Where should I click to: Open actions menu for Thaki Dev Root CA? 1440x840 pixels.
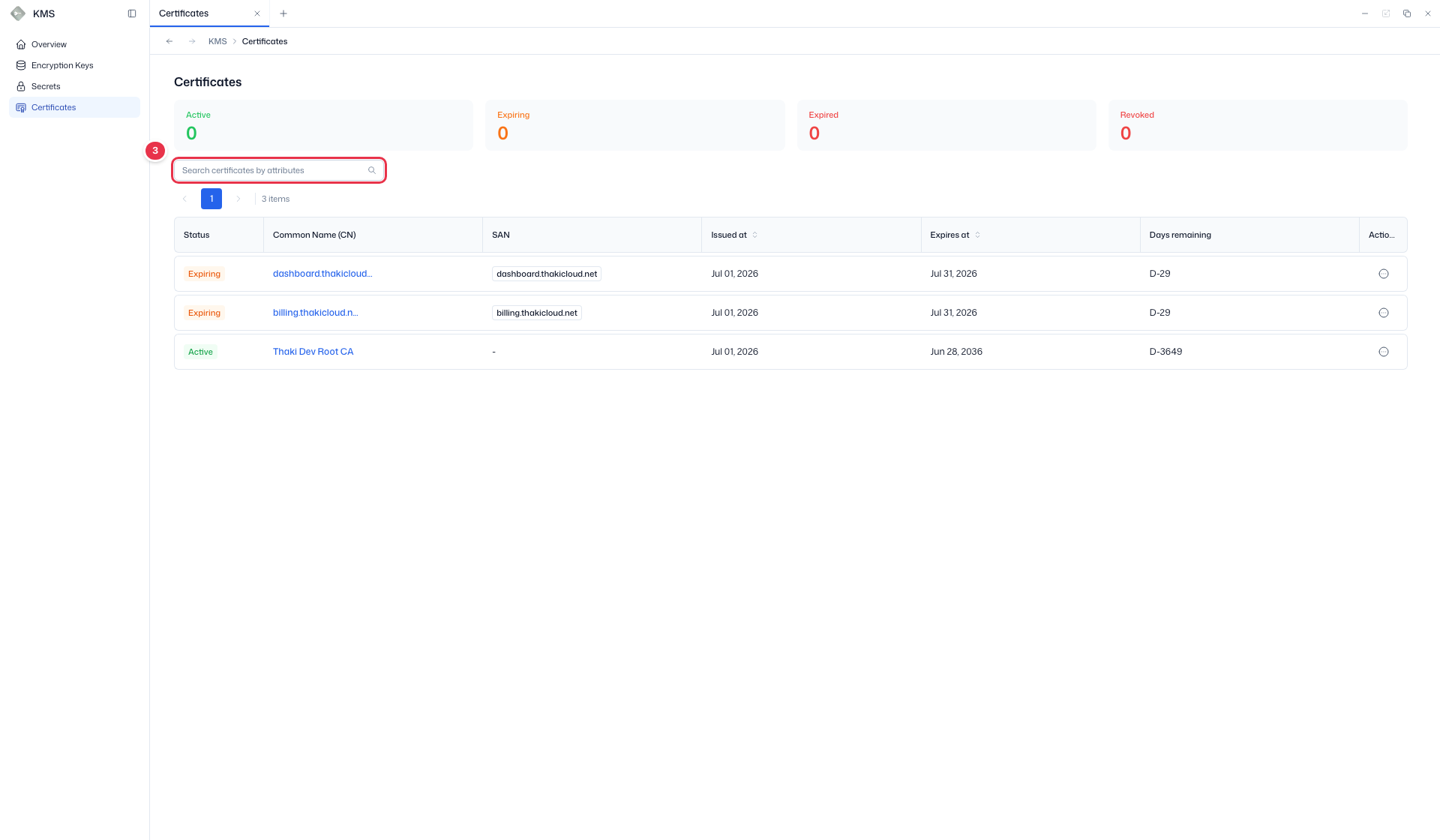click(1384, 352)
